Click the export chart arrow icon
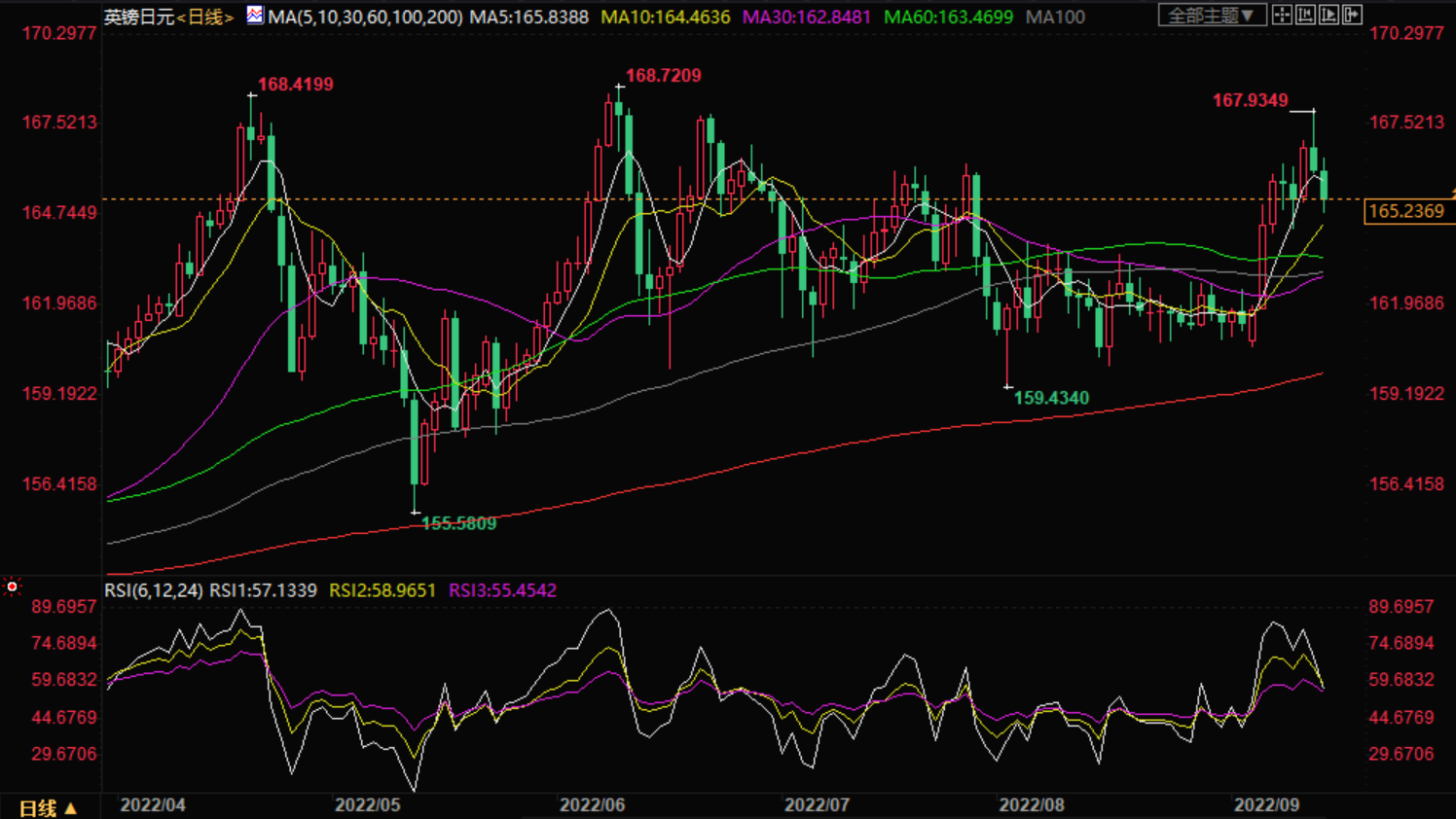 pos(1352,15)
